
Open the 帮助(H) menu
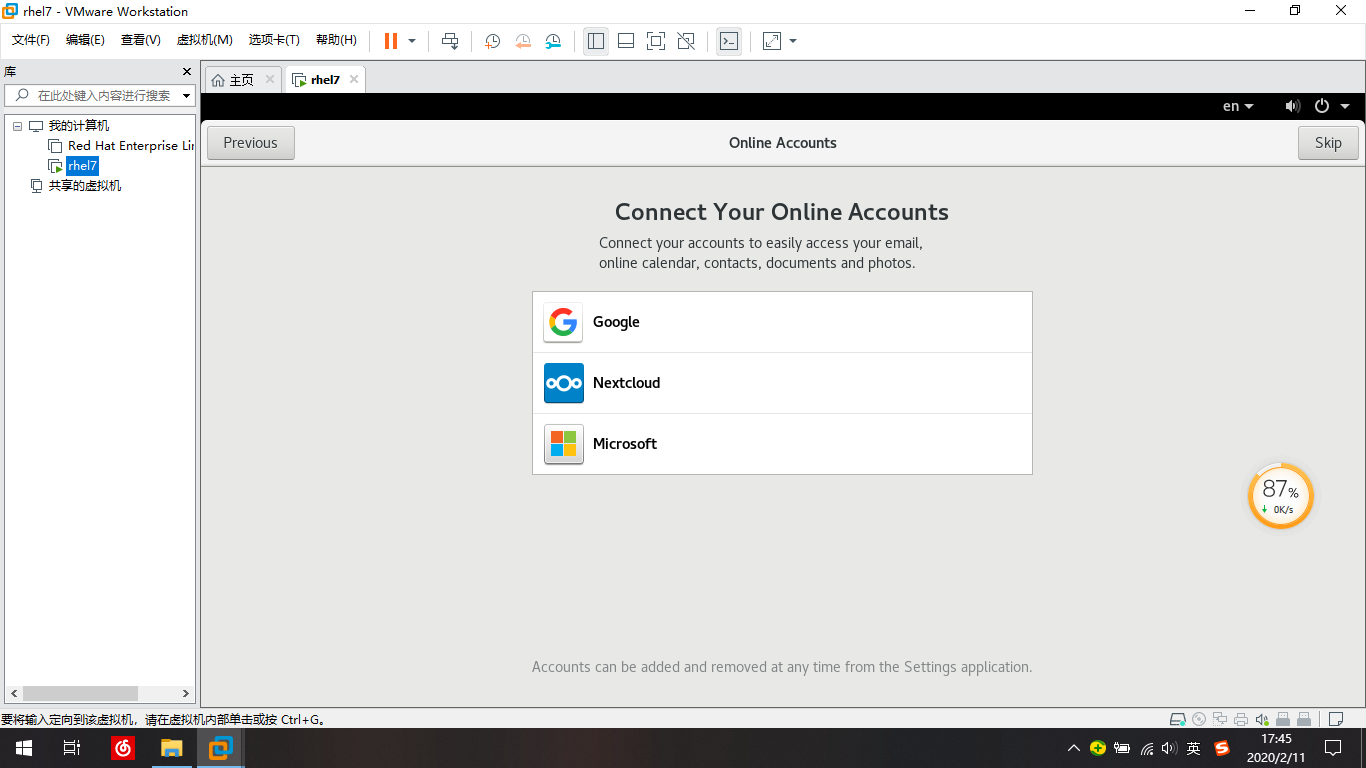(x=336, y=40)
